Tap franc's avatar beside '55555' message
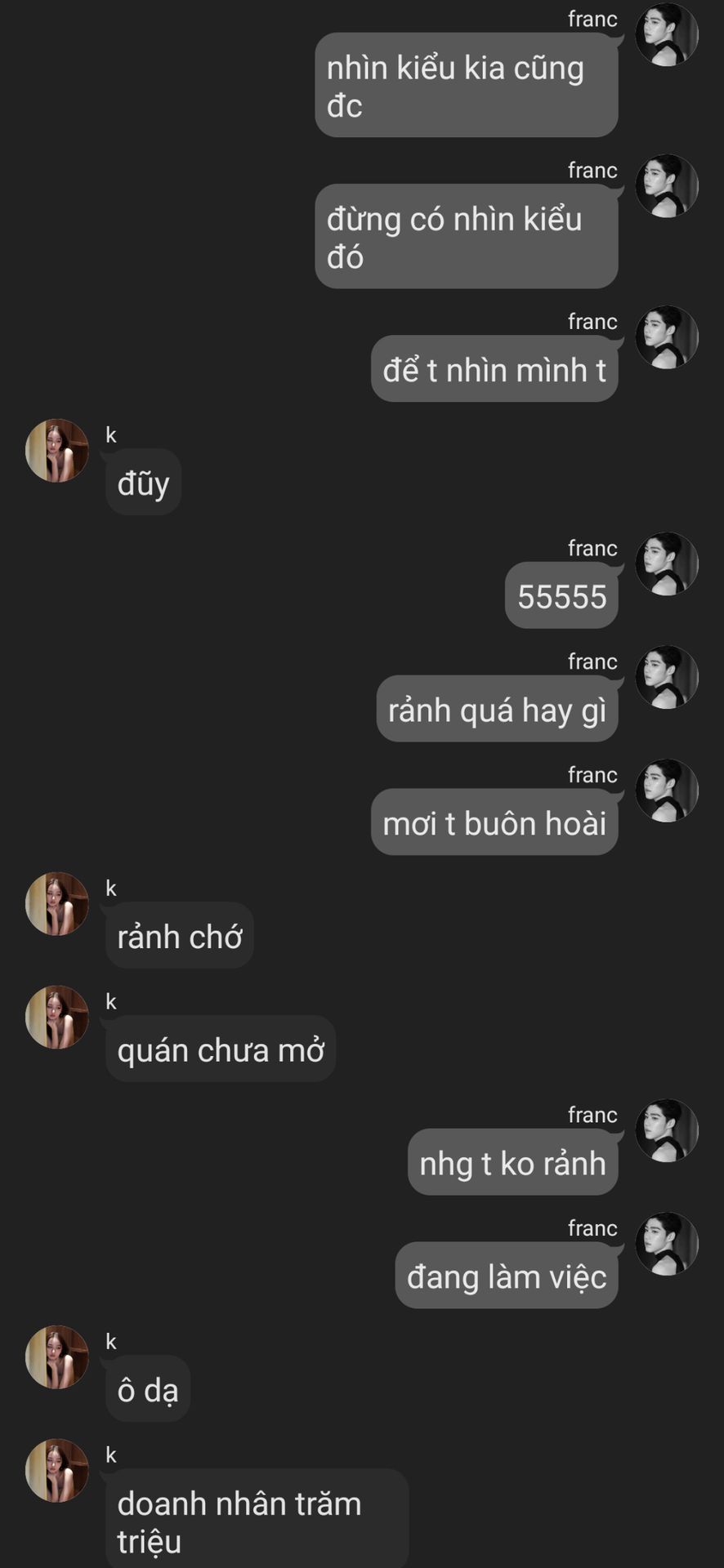724x1568 pixels. click(667, 564)
